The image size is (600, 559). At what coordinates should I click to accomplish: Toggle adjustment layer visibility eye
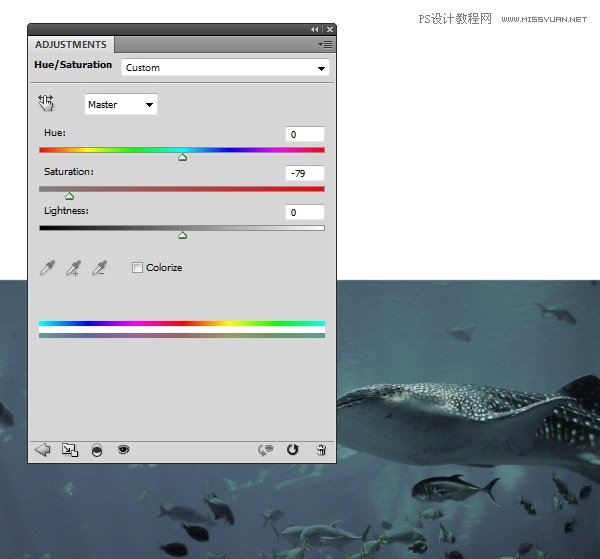[x=123, y=450]
